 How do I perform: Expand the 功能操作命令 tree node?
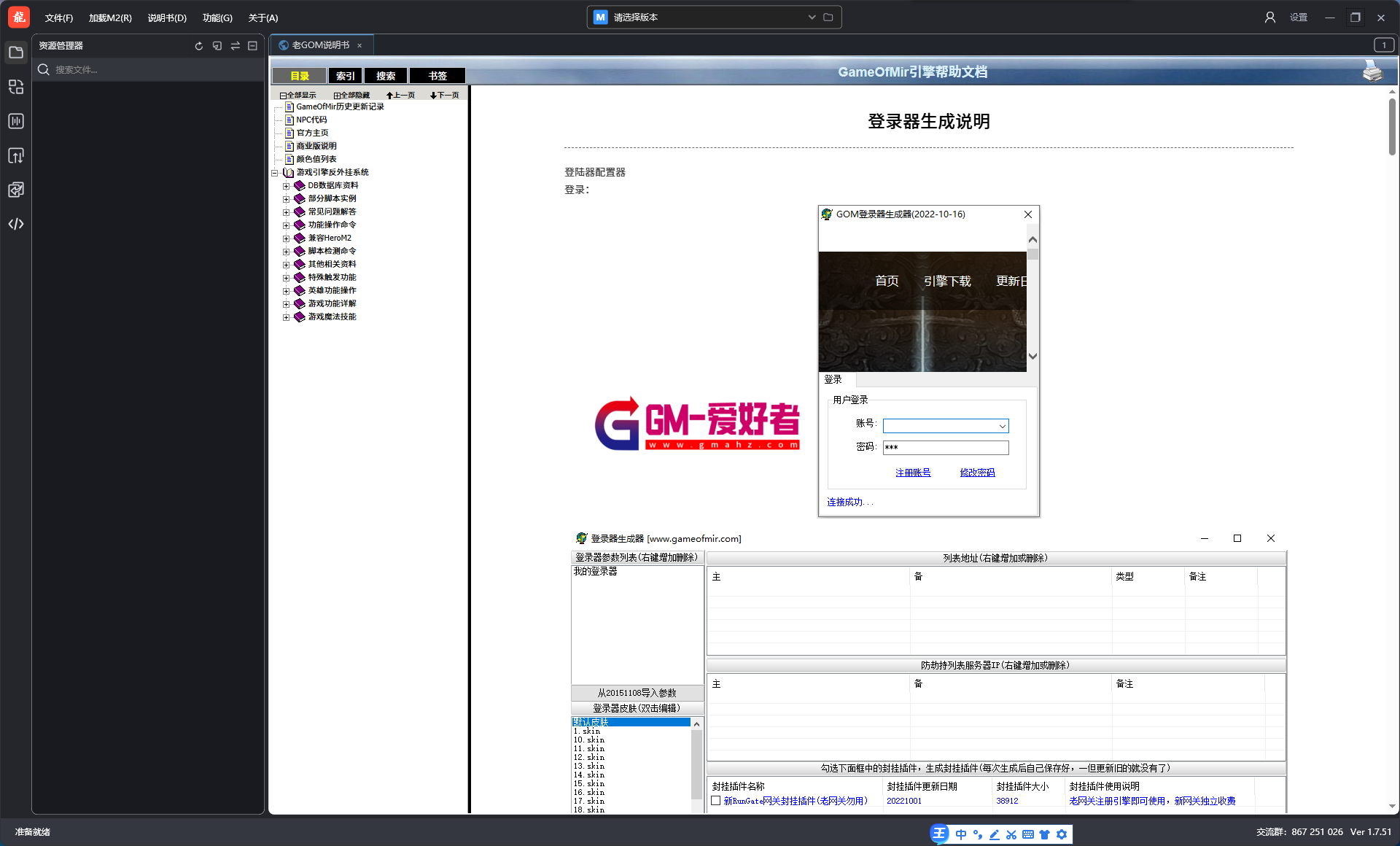tap(287, 225)
